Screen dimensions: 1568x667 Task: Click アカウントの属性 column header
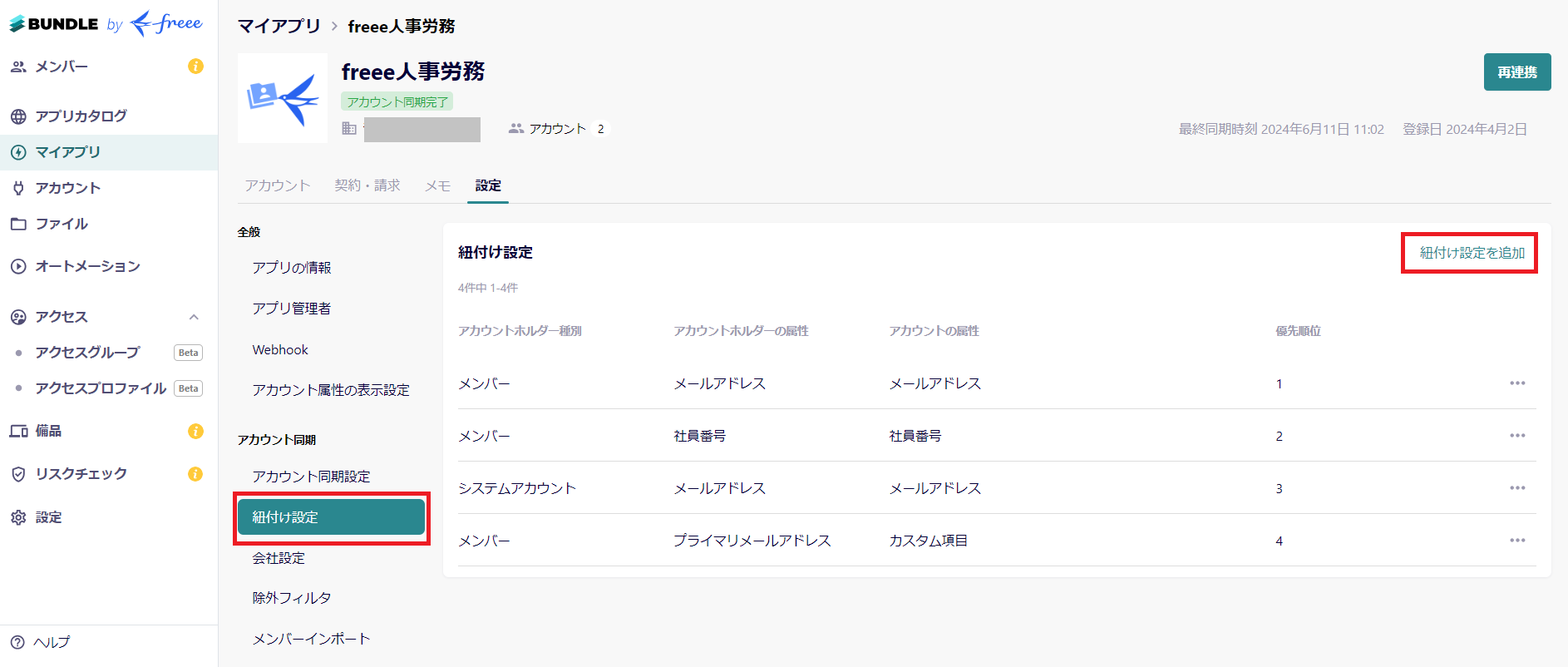[934, 331]
